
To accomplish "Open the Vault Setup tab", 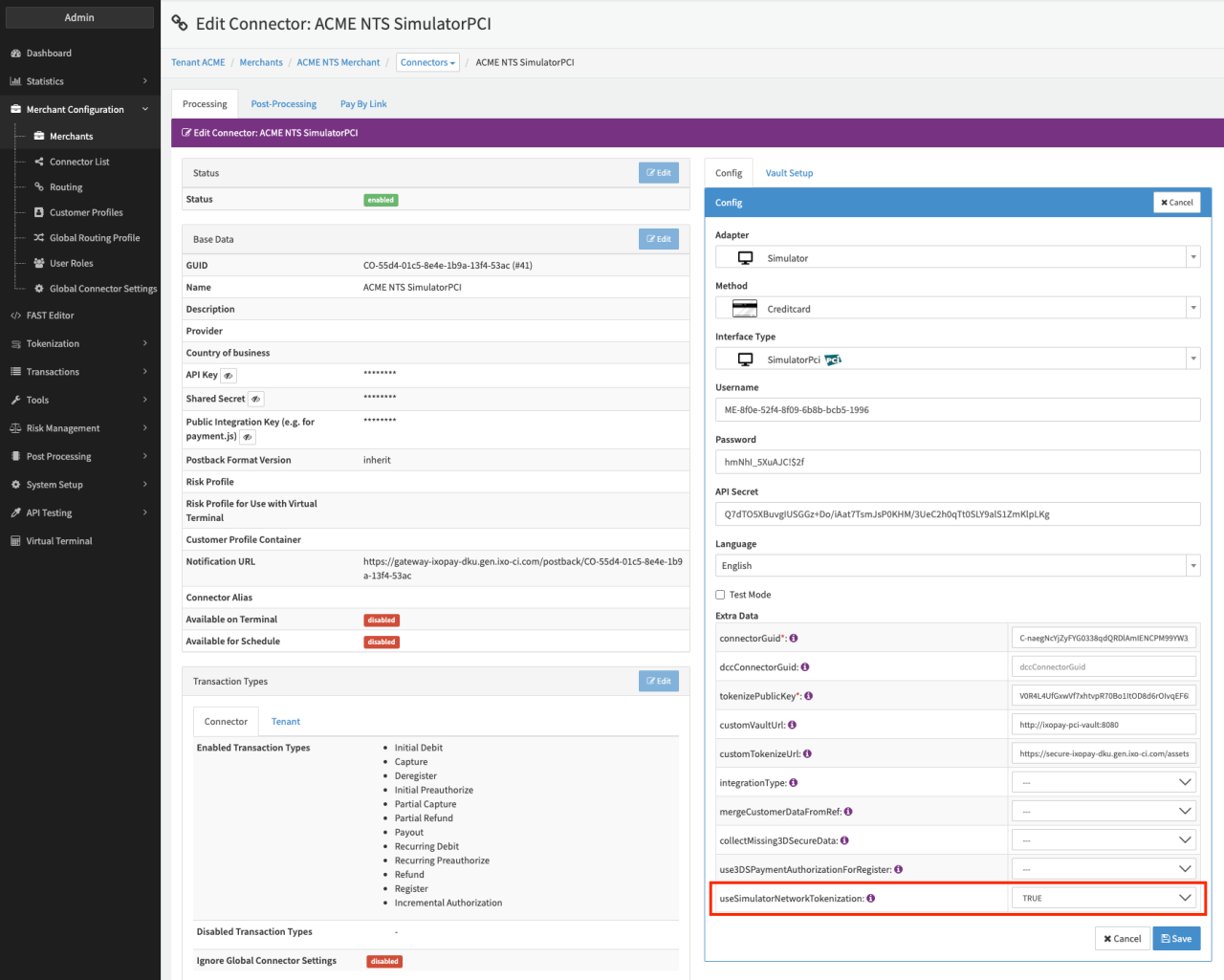I will (789, 173).
